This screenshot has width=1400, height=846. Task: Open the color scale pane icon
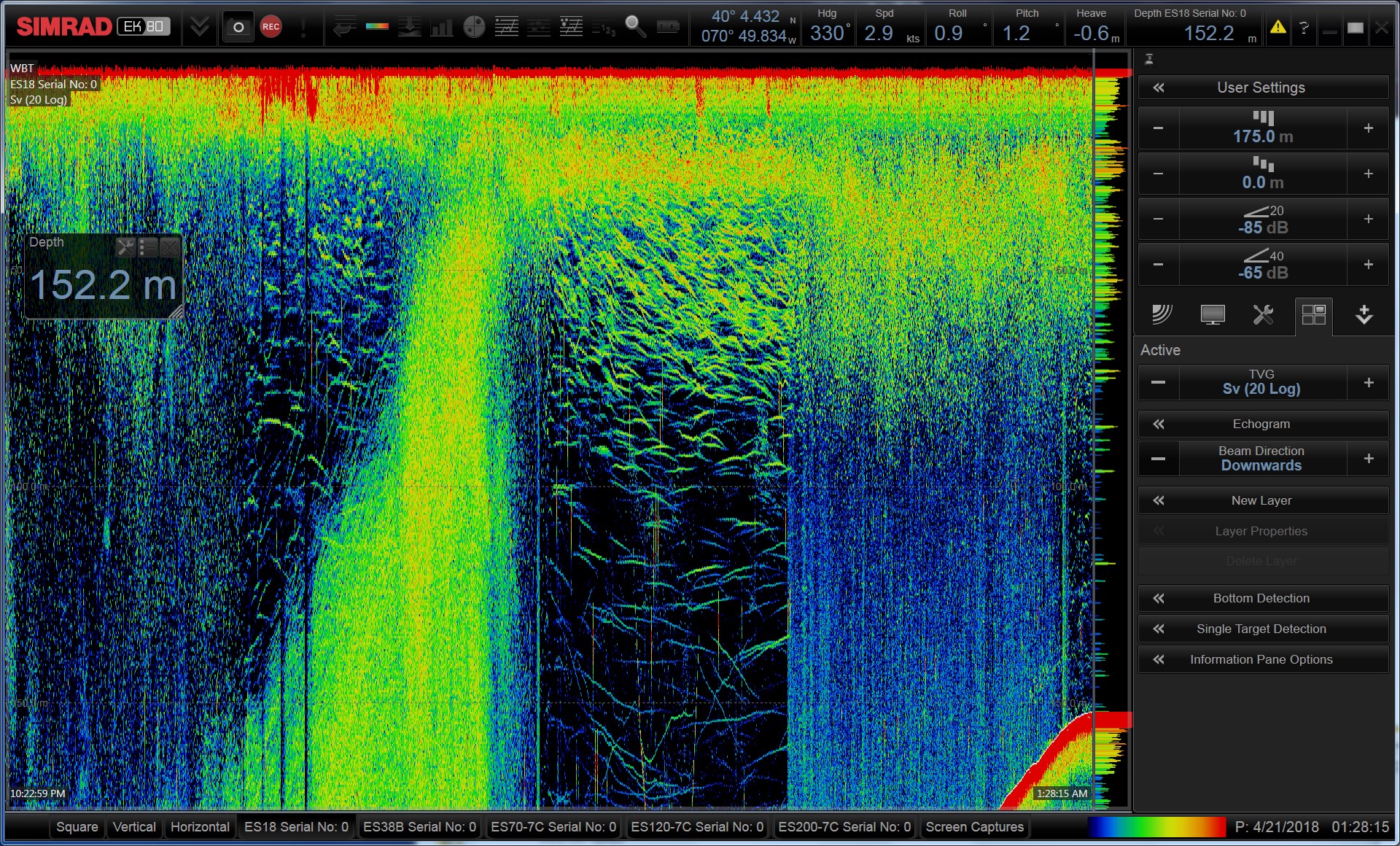[x=377, y=27]
